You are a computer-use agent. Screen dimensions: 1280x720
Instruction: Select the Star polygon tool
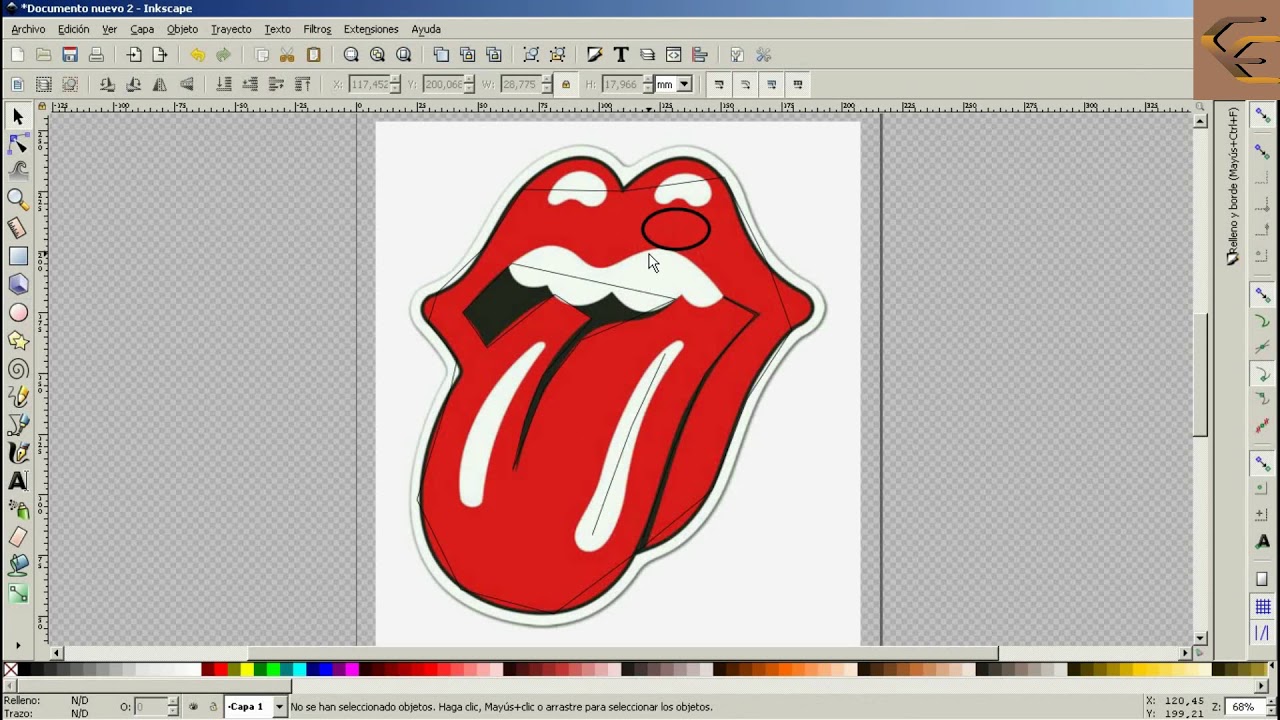point(18,341)
